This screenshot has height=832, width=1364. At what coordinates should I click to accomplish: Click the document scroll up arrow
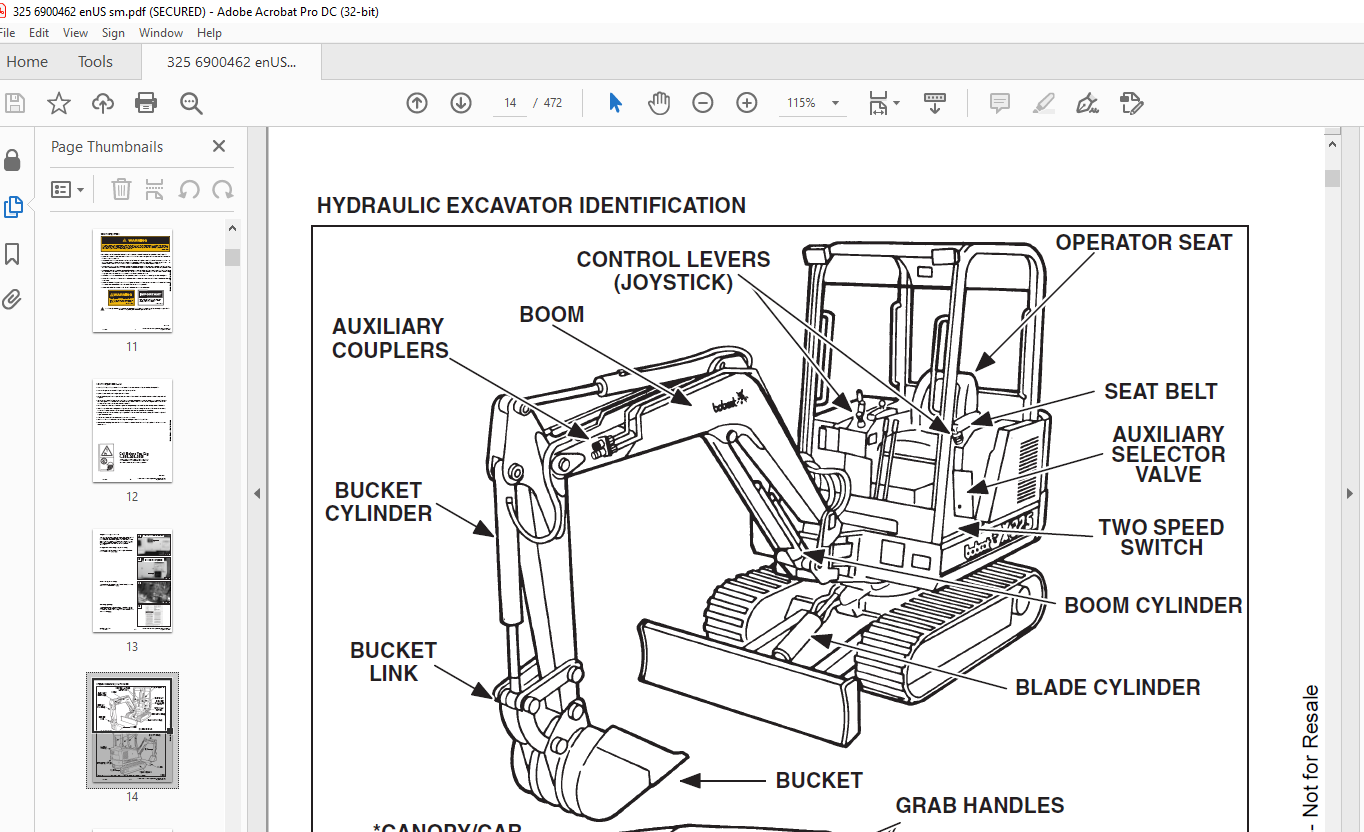coord(1332,146)
